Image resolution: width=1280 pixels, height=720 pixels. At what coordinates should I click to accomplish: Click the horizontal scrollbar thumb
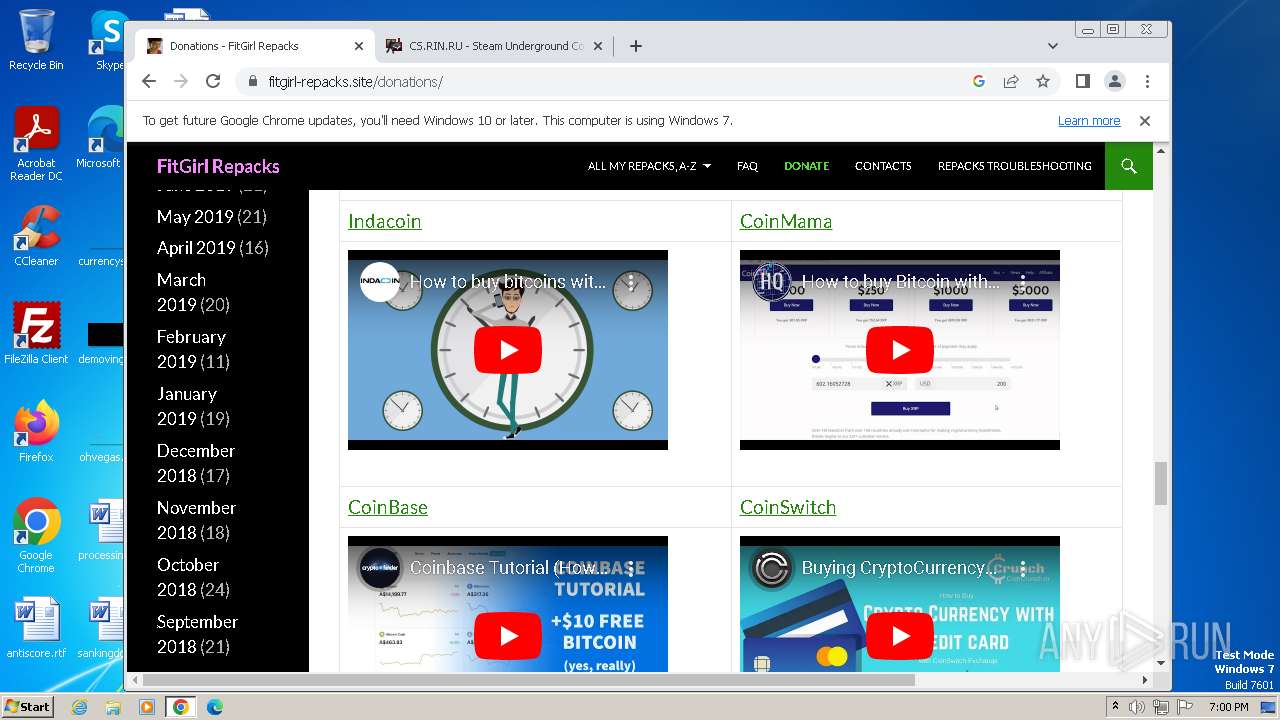click(x=528, y=680)
